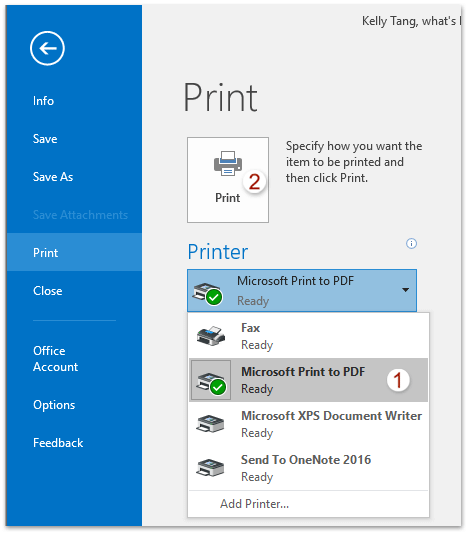Image resolution: width=468 pixels, height=535 pixels.
Task: Click the Add Printer... link
Action: coord(254,504)
